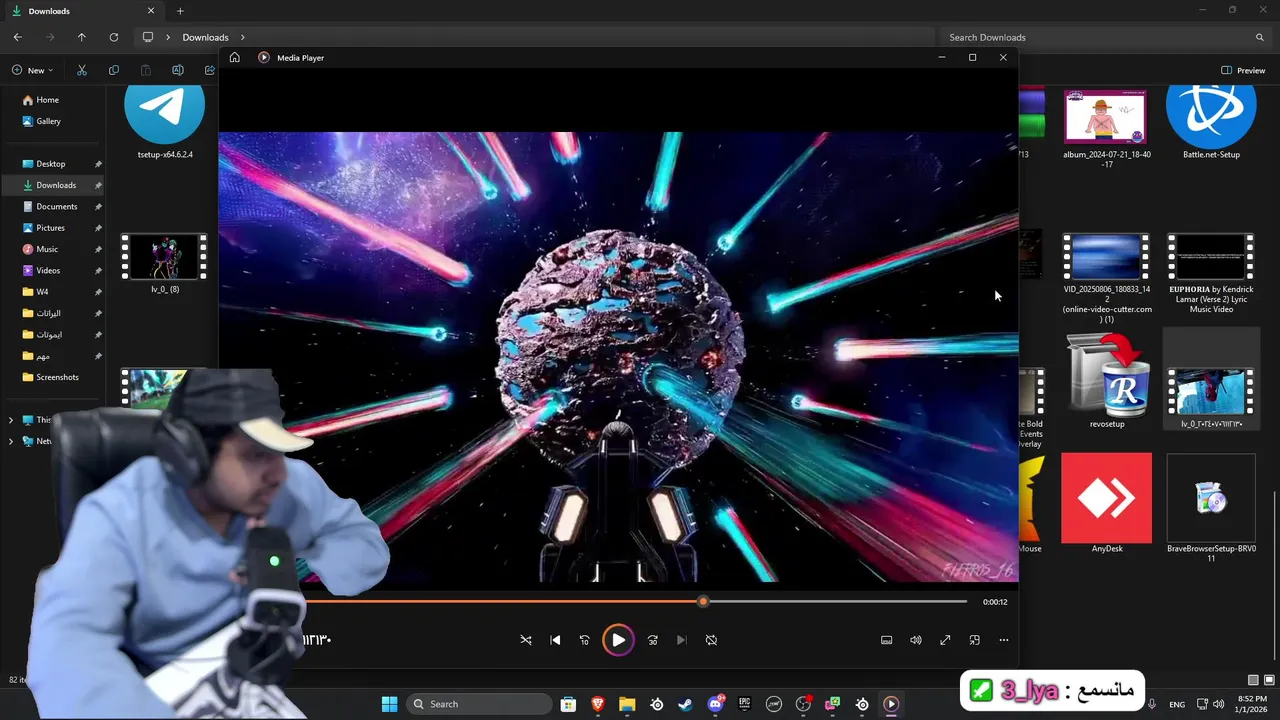Screen dimensions: 1280x720
Task: Go to the Media Player home page
Action: pos(234,57)
